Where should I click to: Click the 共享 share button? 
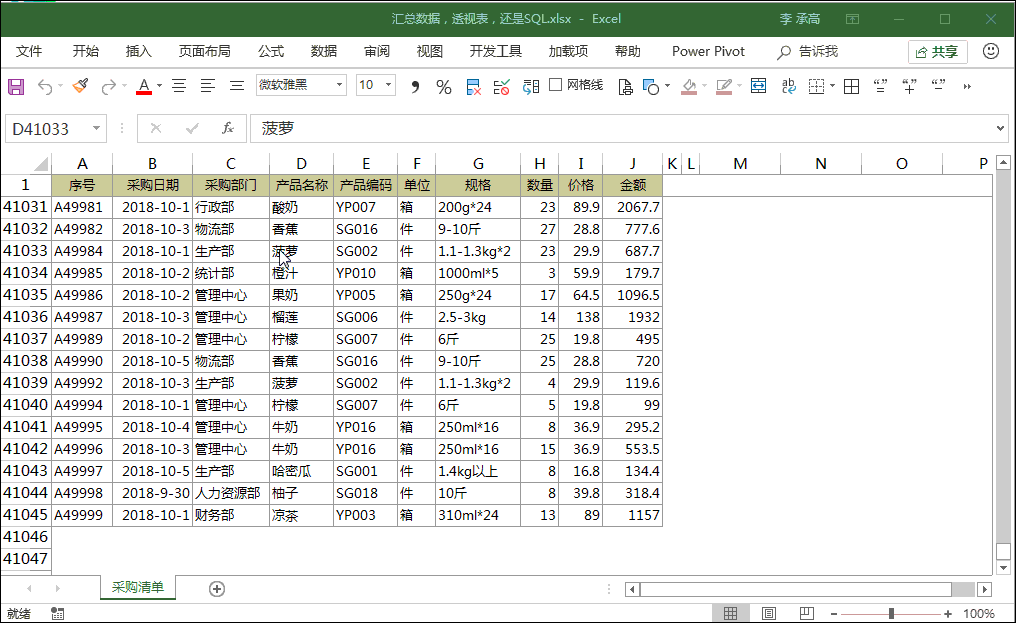[x=937, y=52]
